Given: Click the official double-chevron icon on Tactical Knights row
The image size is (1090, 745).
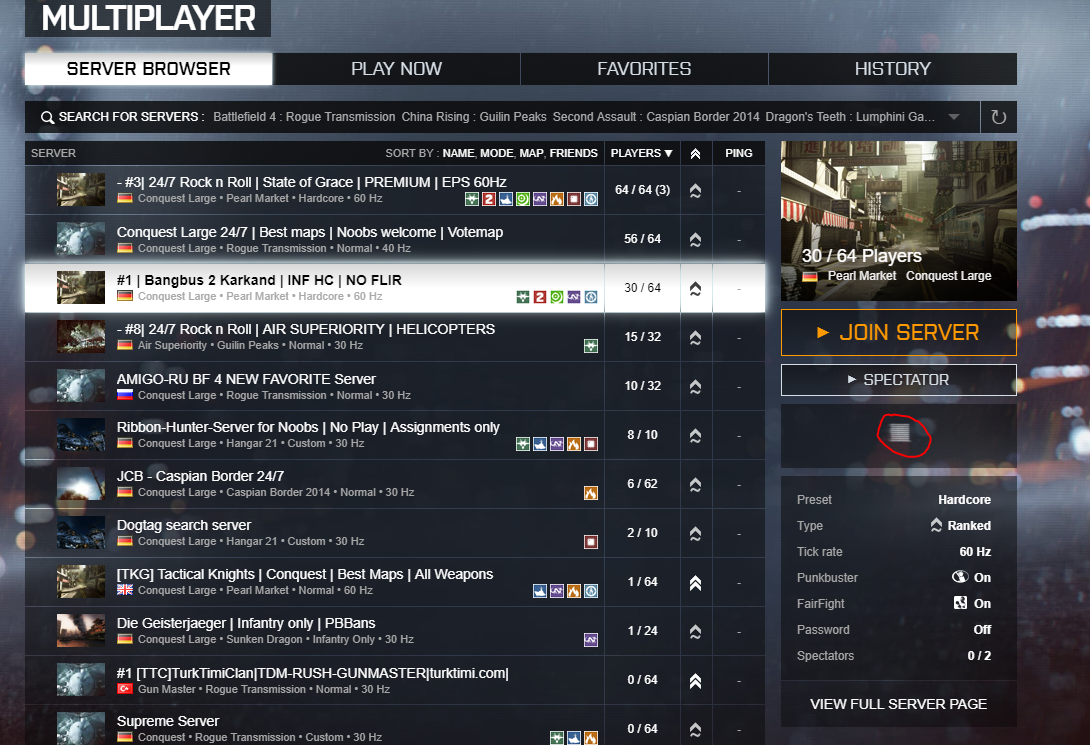Looking at the screenshot, I should tap(695, 583).
